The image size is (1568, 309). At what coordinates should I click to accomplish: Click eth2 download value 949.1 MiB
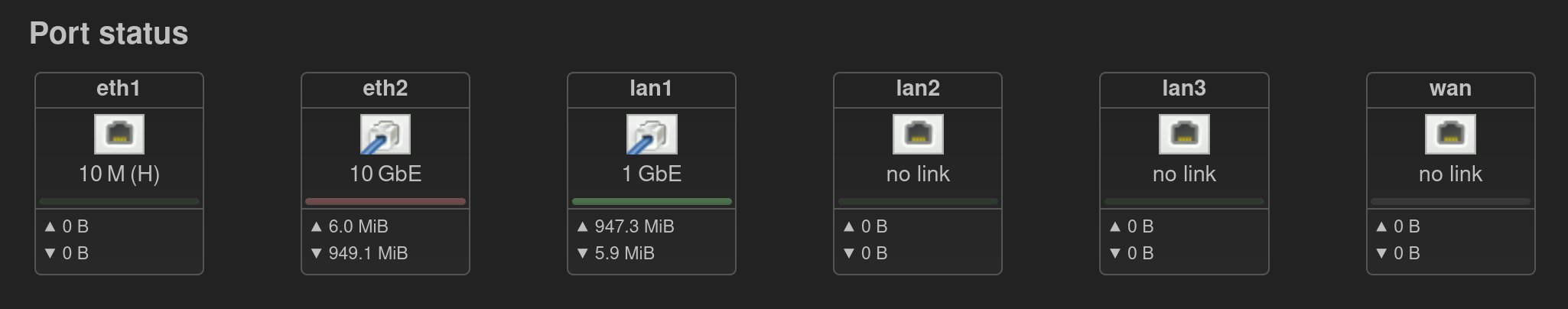pyautogui.click(x=368, y=253)
